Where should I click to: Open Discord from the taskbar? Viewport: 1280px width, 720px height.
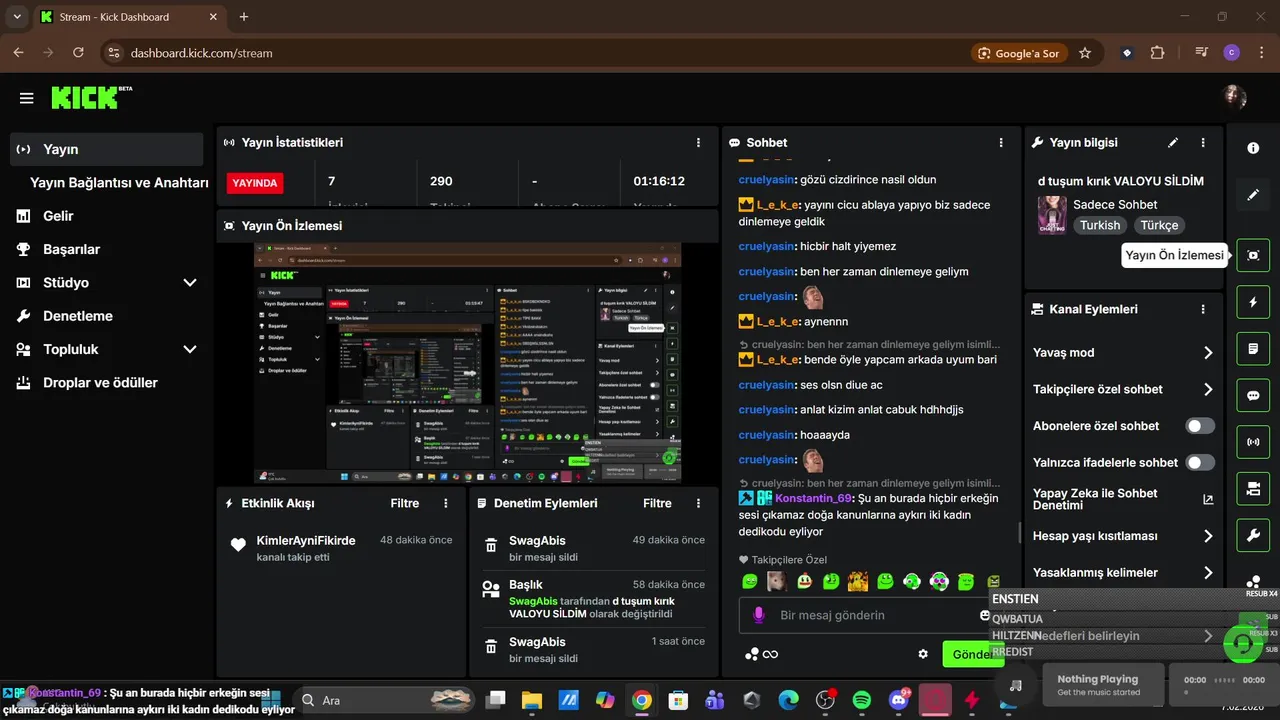pyautogui.click(x=899, y=700)
